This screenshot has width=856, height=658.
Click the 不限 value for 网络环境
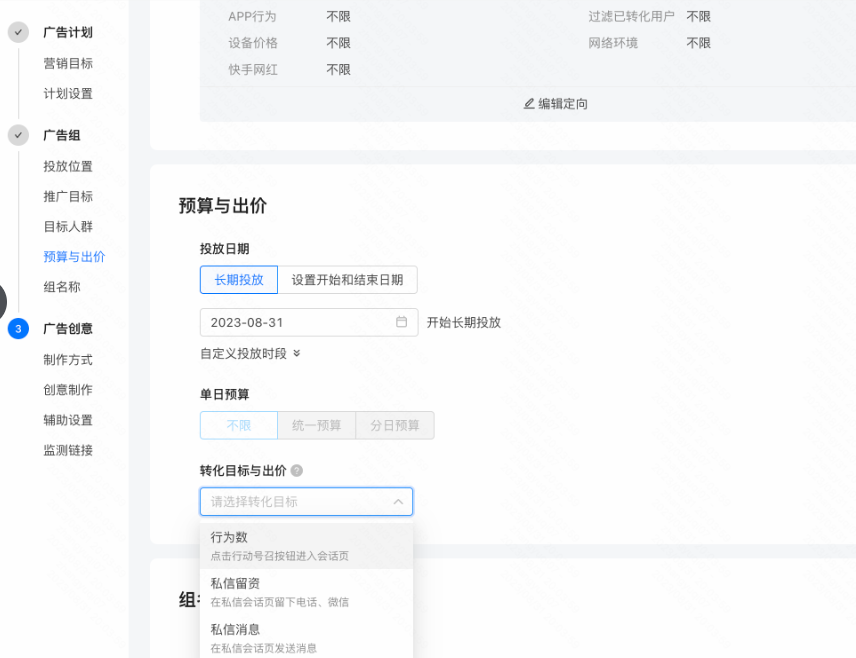[698, 43]
